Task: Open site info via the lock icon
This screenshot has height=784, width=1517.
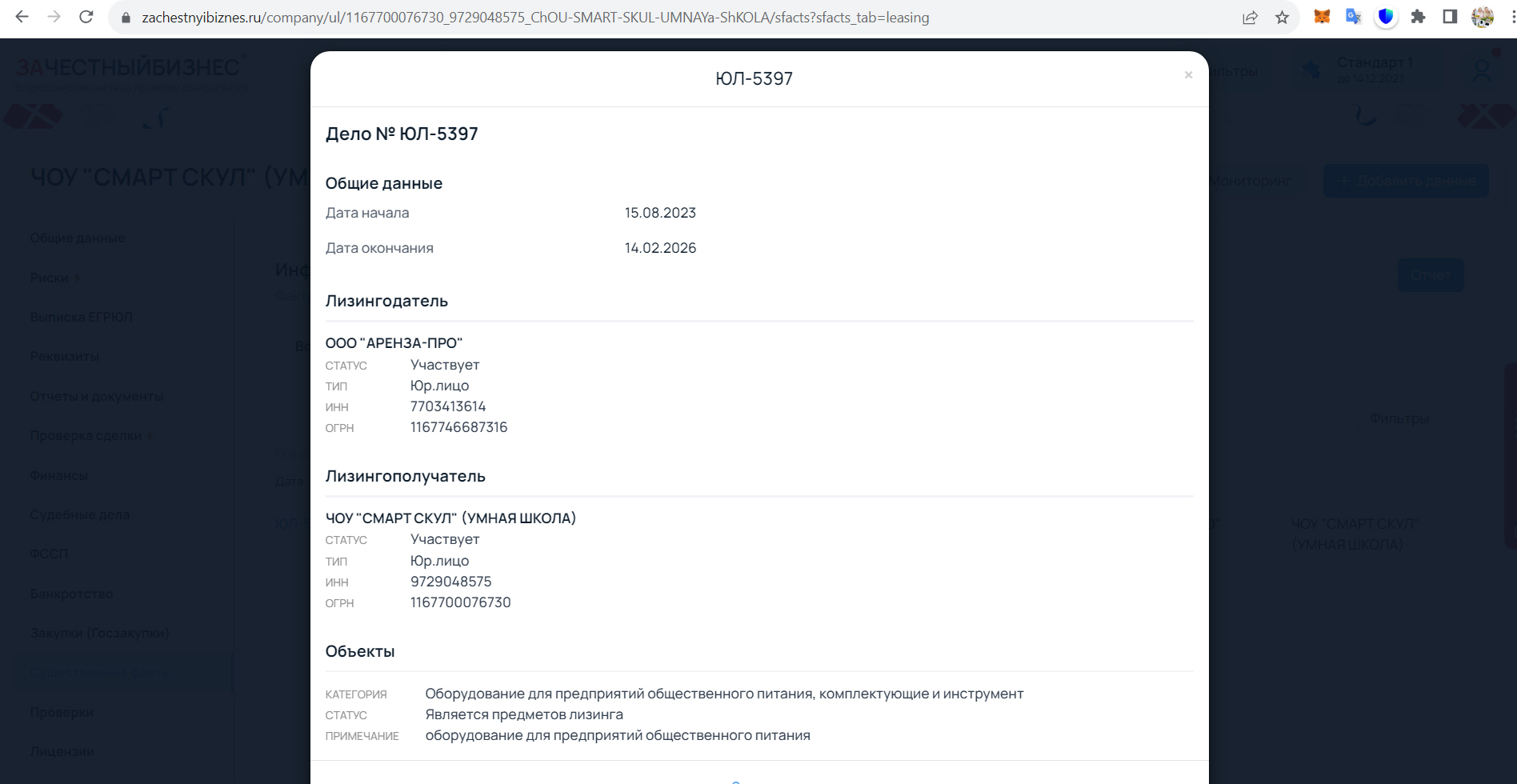Action: [126, 18]
